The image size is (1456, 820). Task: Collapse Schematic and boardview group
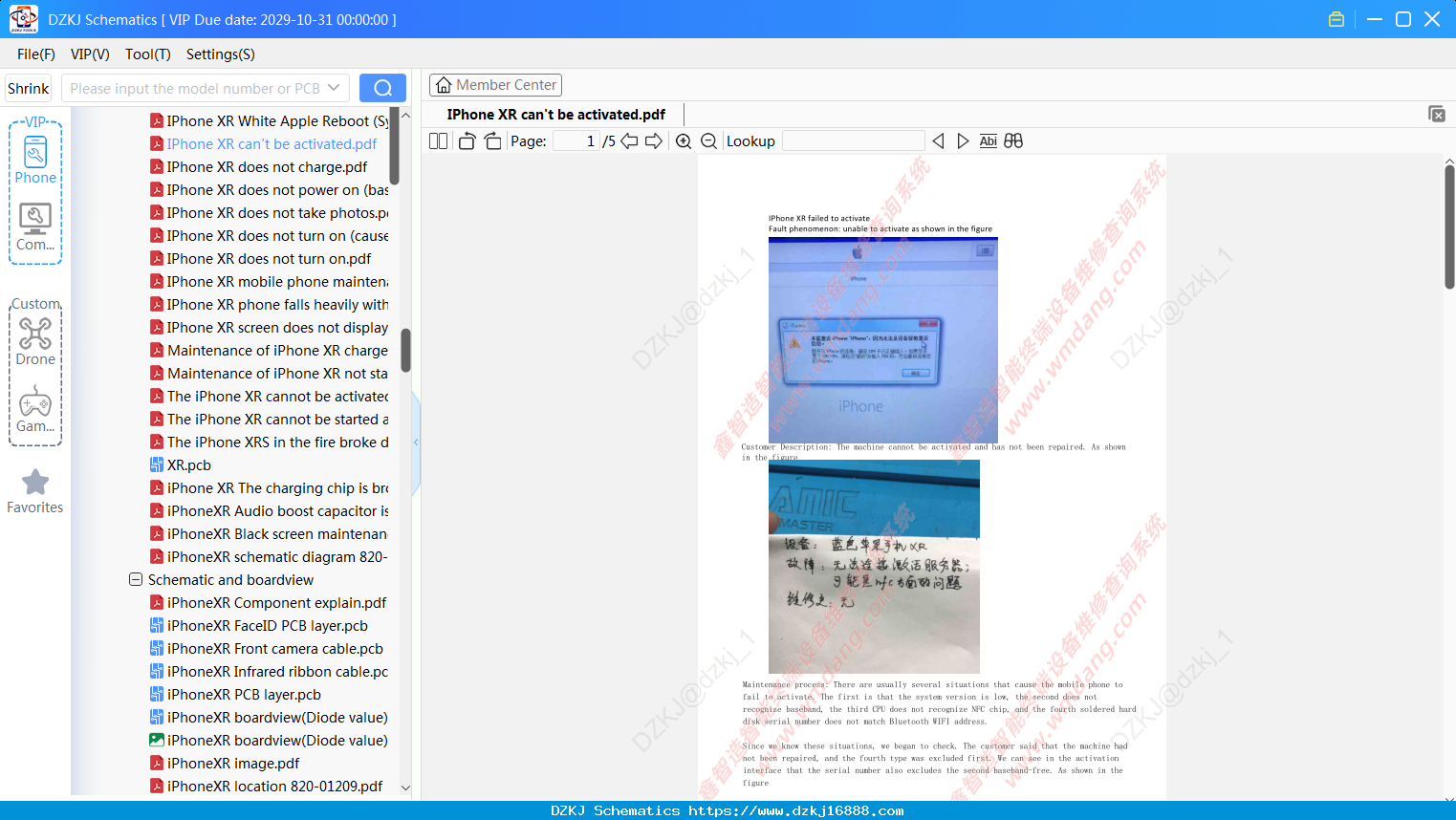(136, 580)
